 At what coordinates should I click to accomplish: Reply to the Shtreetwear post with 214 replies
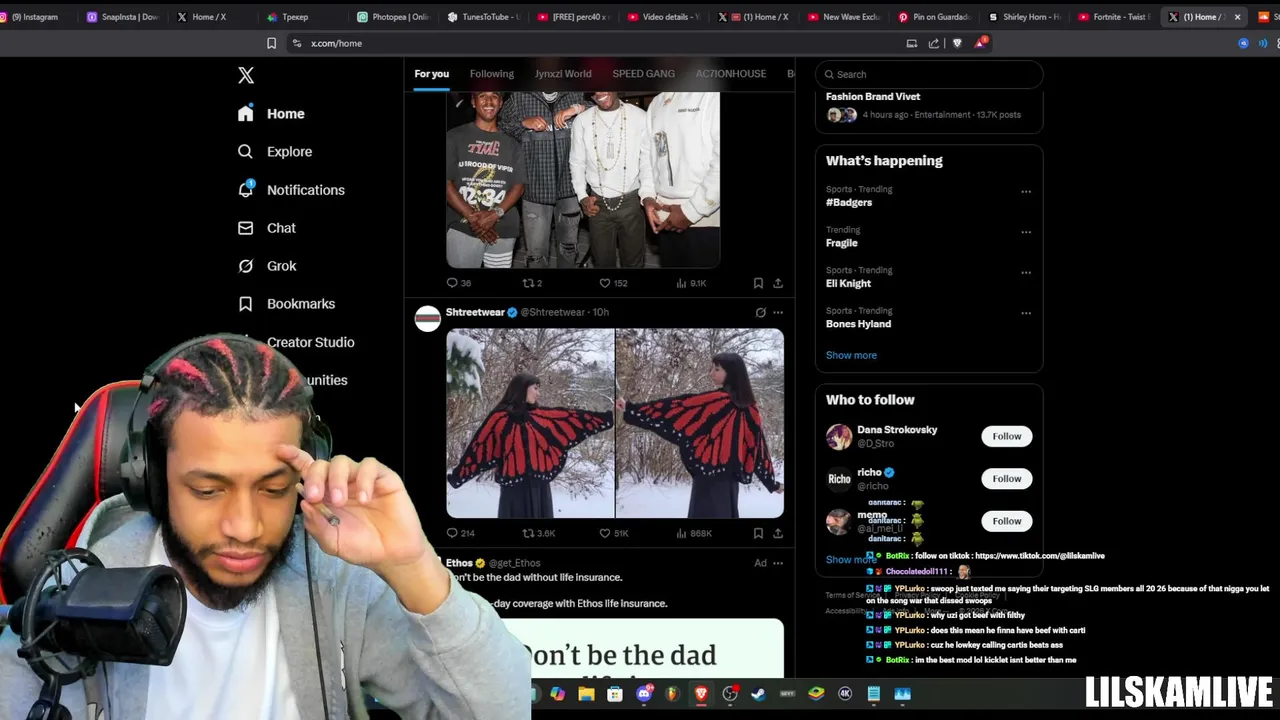point(460,533)
